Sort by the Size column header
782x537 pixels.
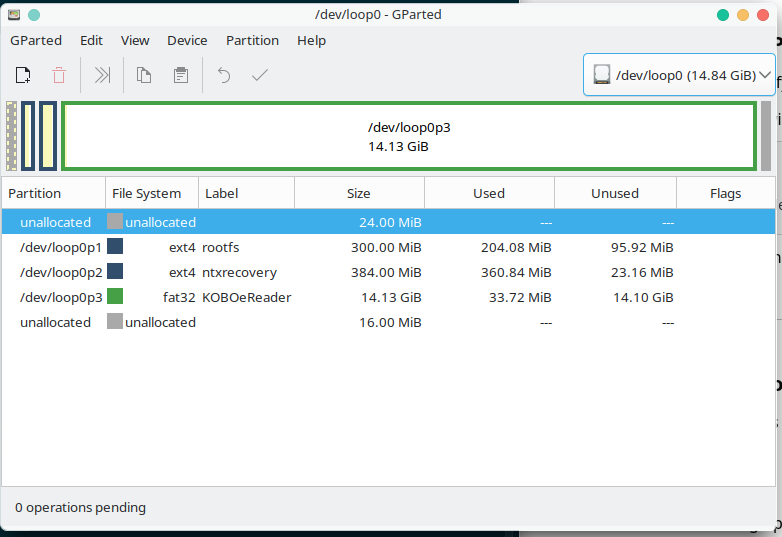point(358,193)
